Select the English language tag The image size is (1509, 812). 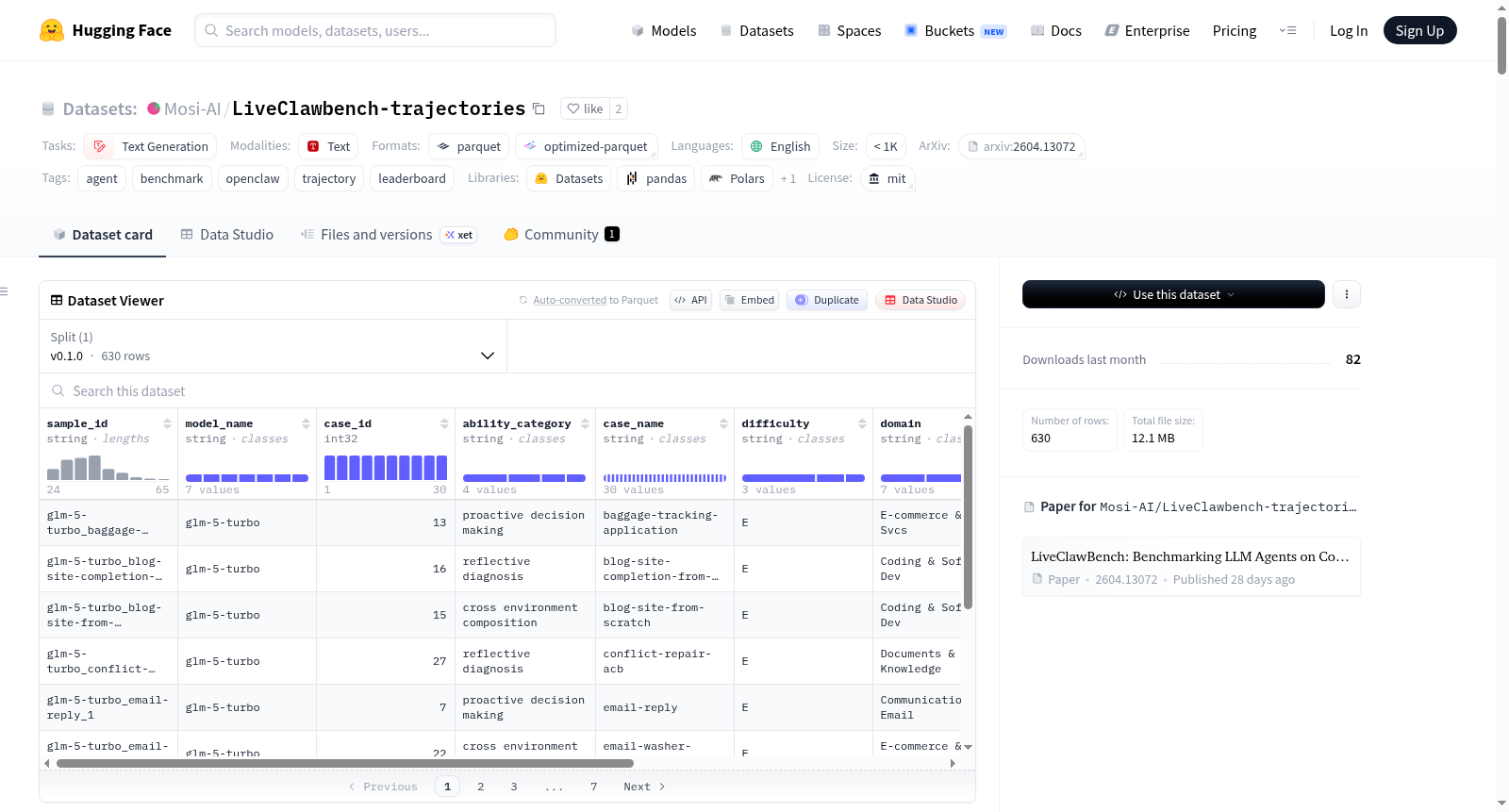(x=780, y=146)
